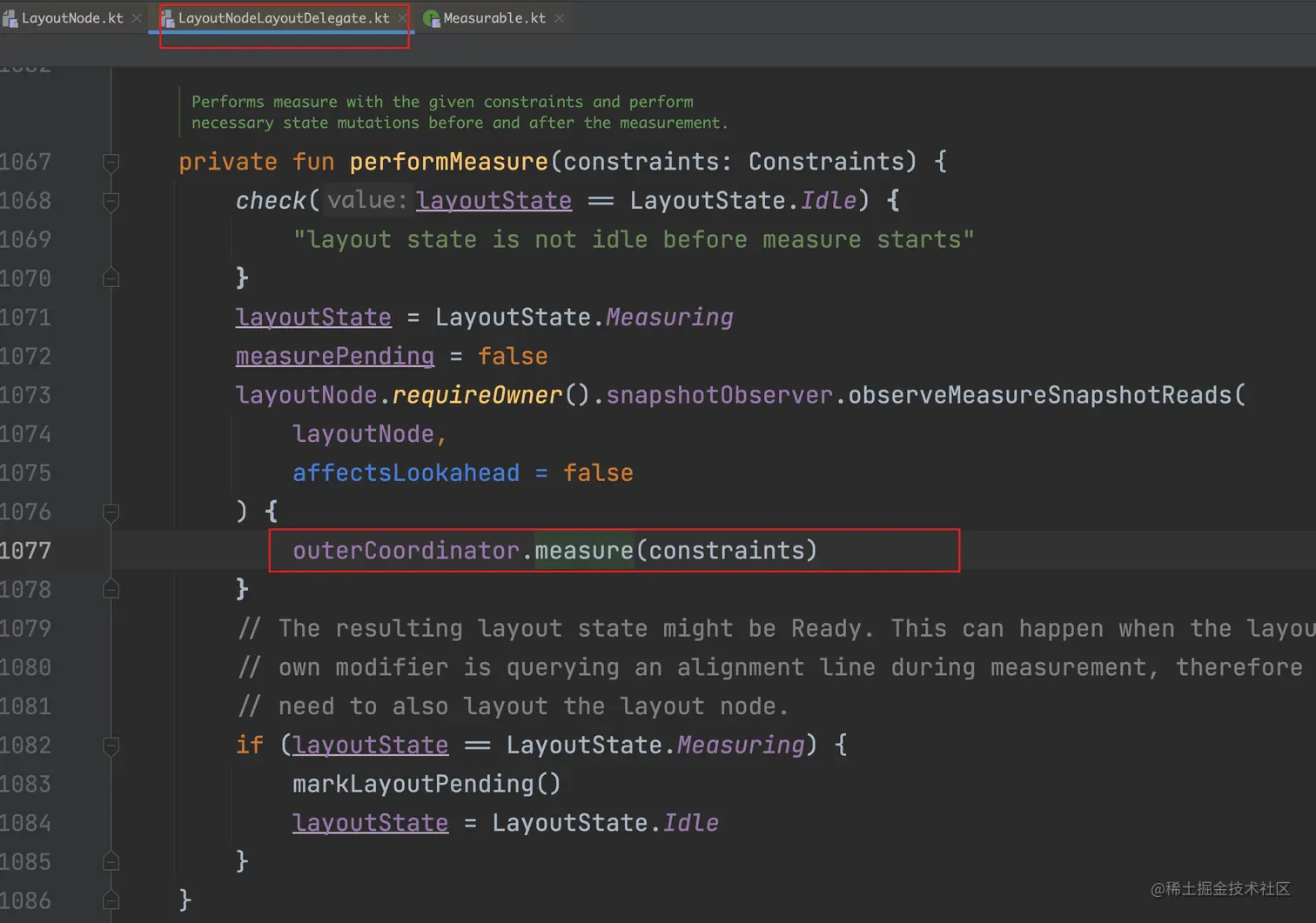The width and height of the screenshot is (1316, 923).
Task: Click Idle on line 1084
Action: click(691, 823)
